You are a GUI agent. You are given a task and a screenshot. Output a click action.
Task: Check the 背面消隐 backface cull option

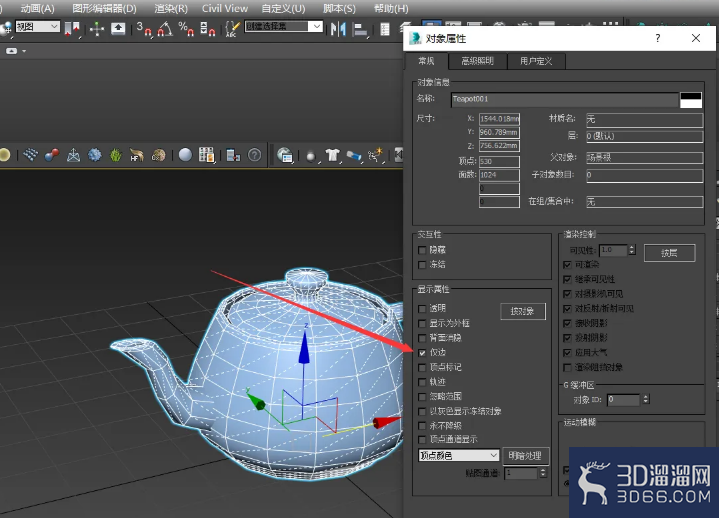point(422,338)
